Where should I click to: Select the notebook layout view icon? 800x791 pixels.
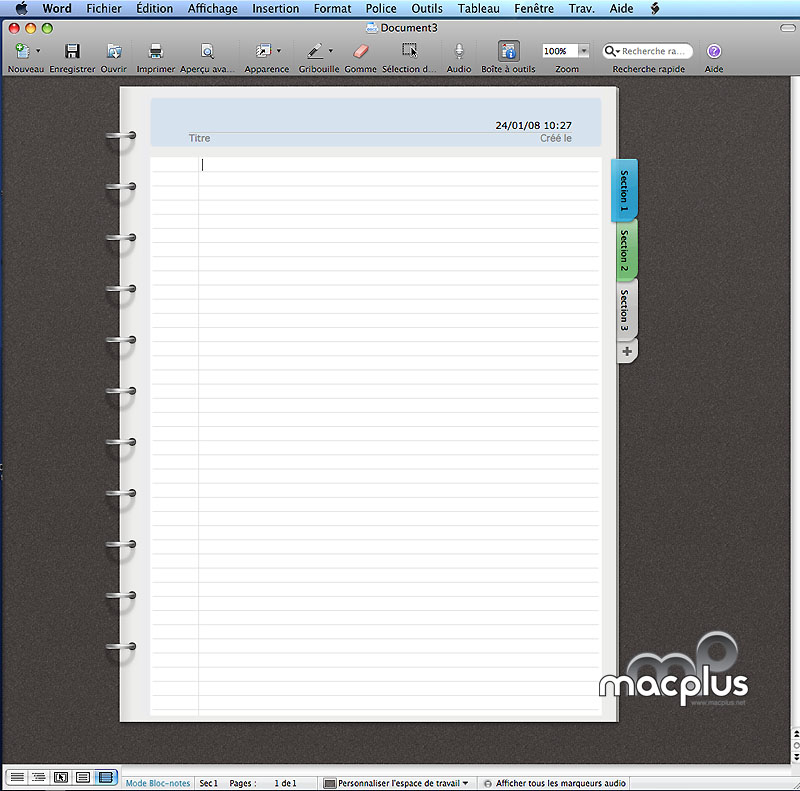pyautogui.click(x=106, y=777)
